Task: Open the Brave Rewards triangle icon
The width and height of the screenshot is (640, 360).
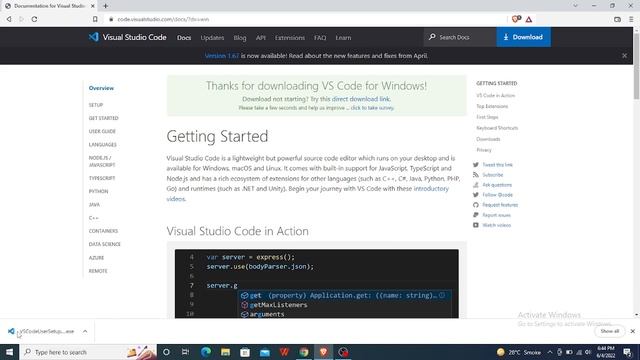Action: click(529, 19)
